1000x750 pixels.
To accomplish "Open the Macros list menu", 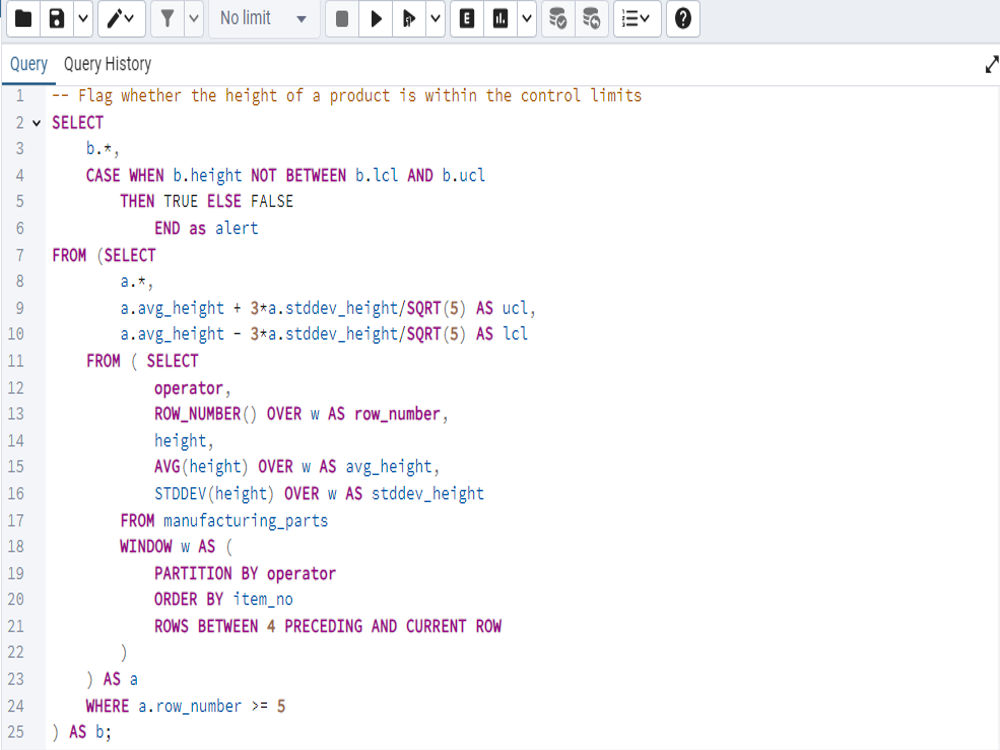I will [x=636, y=18].
